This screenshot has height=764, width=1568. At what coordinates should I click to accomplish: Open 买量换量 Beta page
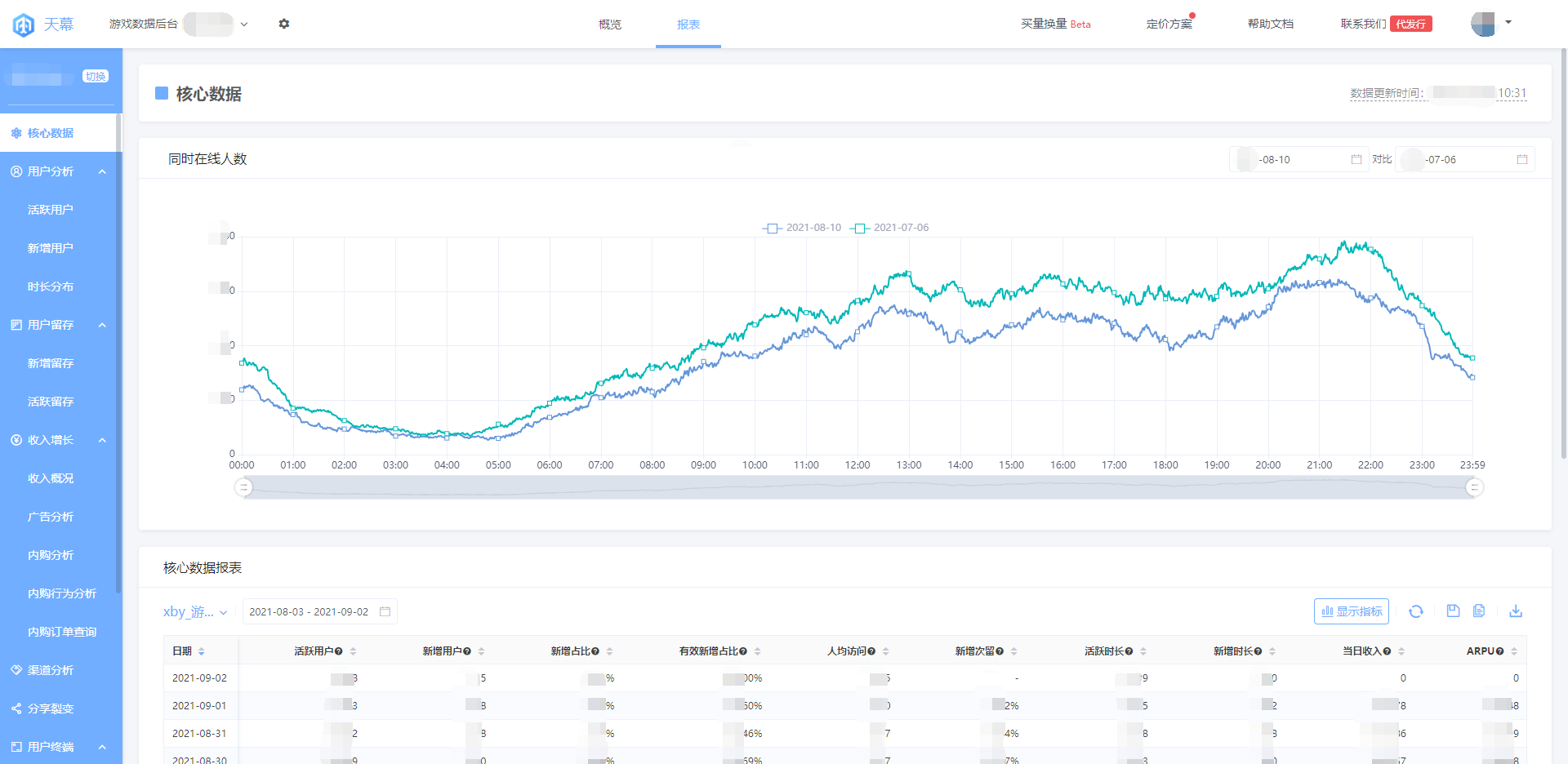pyautogui.click(x=1055, y=24)
